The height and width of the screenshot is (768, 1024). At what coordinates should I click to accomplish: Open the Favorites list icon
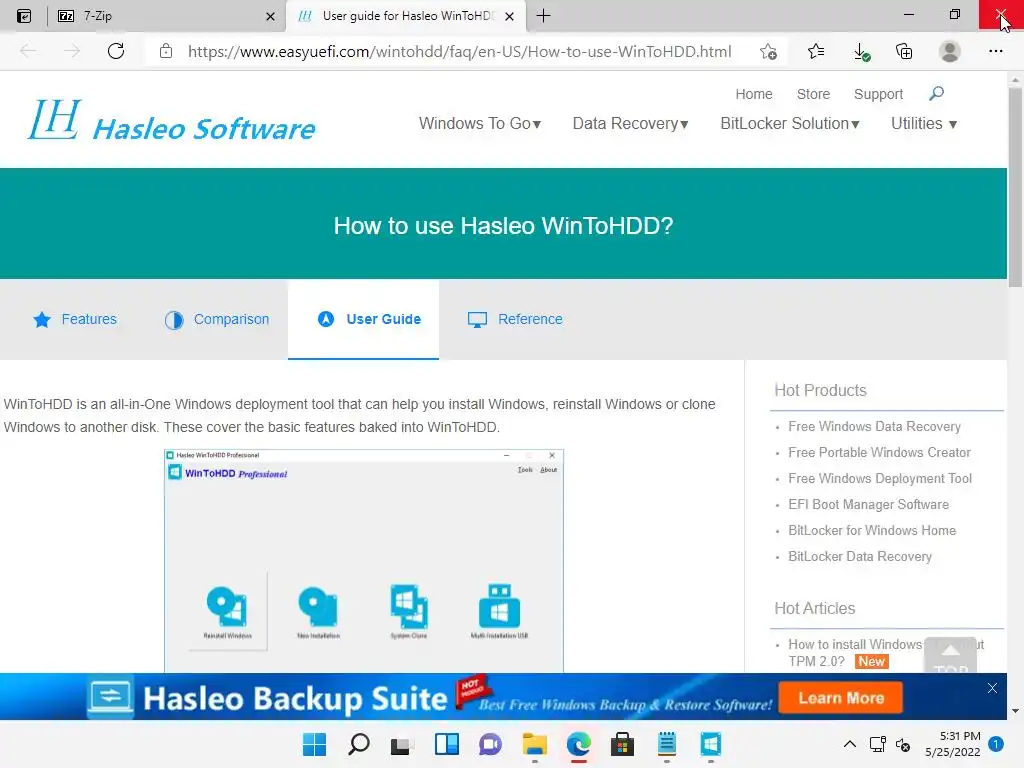point(816,51)
